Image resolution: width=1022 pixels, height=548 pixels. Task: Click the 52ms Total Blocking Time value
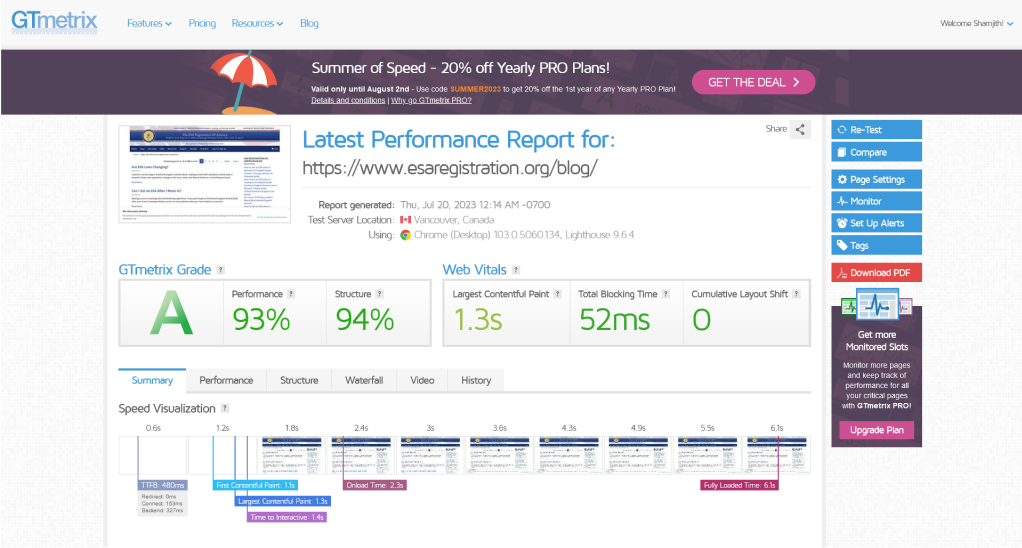coord(615,320)
